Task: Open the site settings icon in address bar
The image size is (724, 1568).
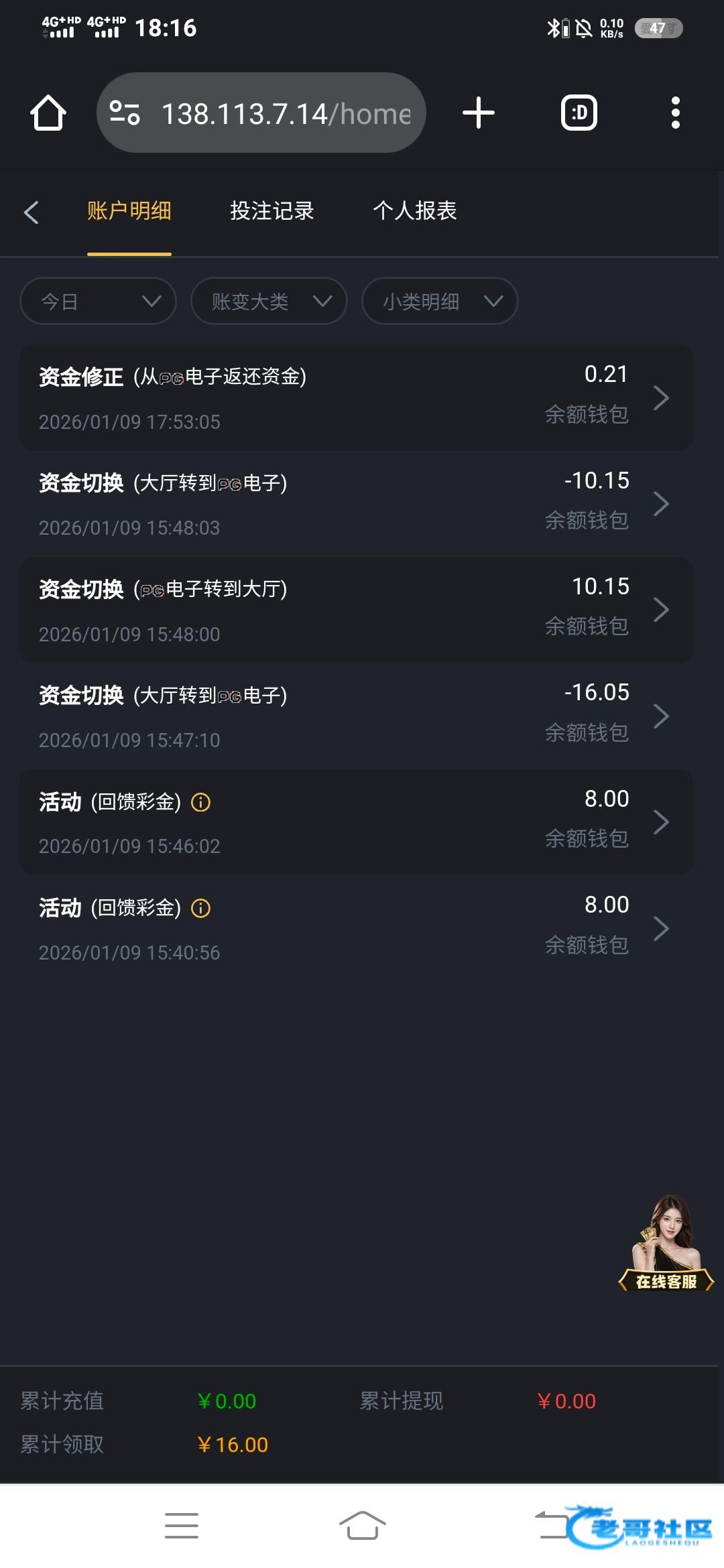Action: [125, 113]
